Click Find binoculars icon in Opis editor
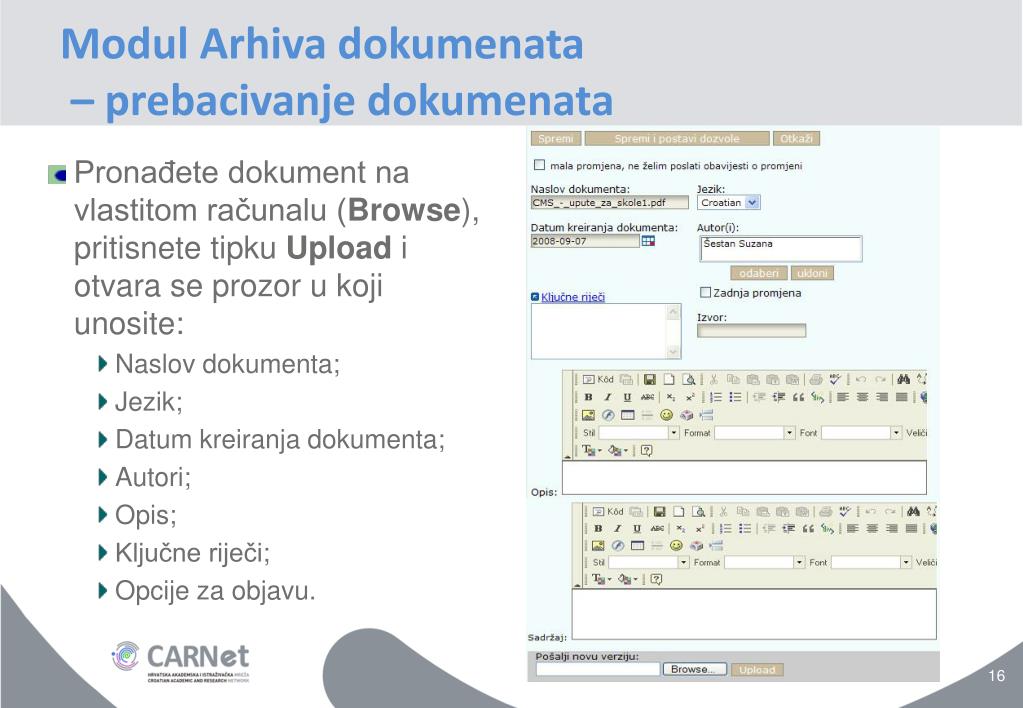 tap(903, 379)
